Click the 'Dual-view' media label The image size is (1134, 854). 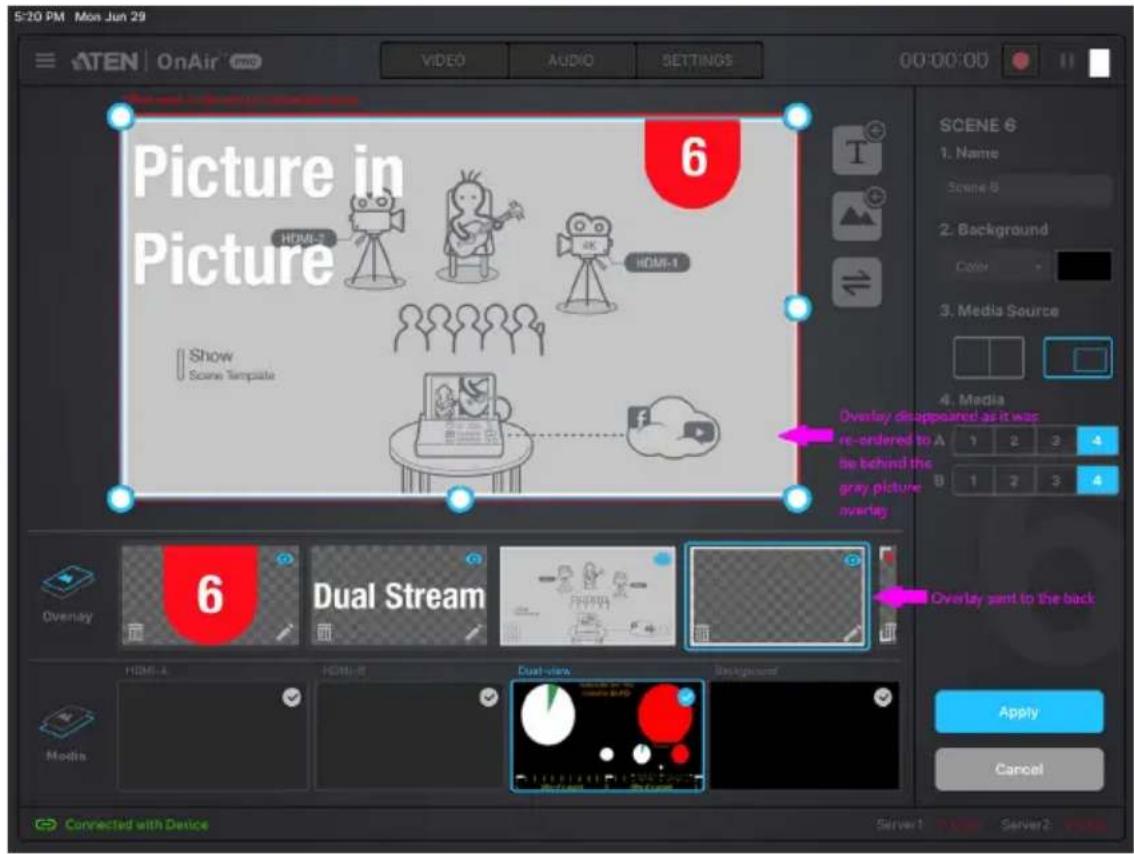(x=544, y=671)
